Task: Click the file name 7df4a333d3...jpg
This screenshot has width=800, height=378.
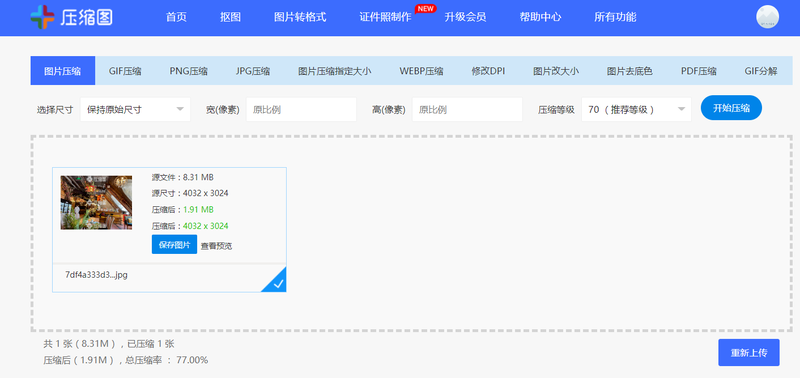Action: [x=96, y=274]
